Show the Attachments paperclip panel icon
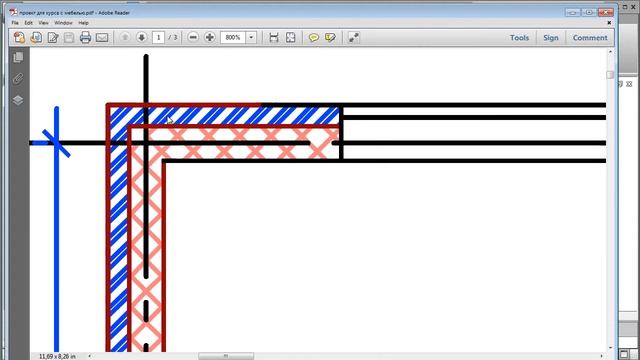This screenshot has width=640, height=360. tap(18, 78)
